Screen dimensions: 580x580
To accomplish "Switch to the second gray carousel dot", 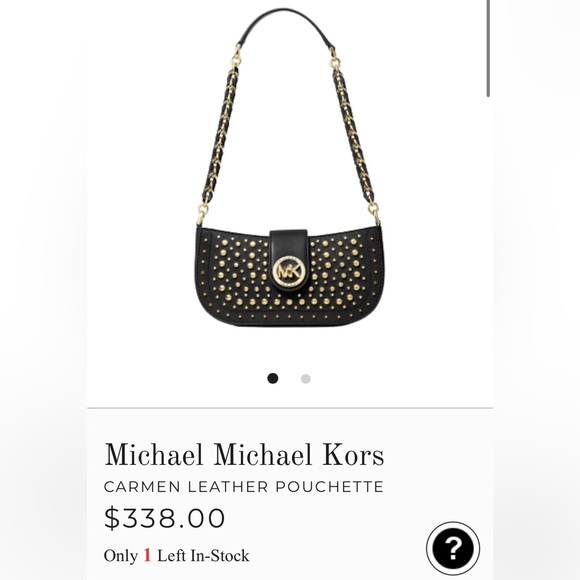I will pyautogui.click(x=306, y=379).
